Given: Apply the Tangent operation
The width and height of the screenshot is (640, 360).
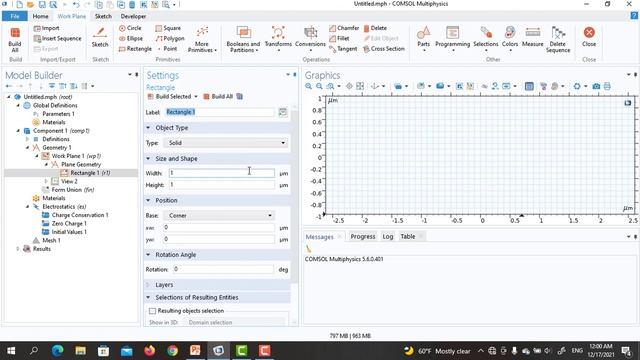Looking at the screenshot, I should point(343,49).
